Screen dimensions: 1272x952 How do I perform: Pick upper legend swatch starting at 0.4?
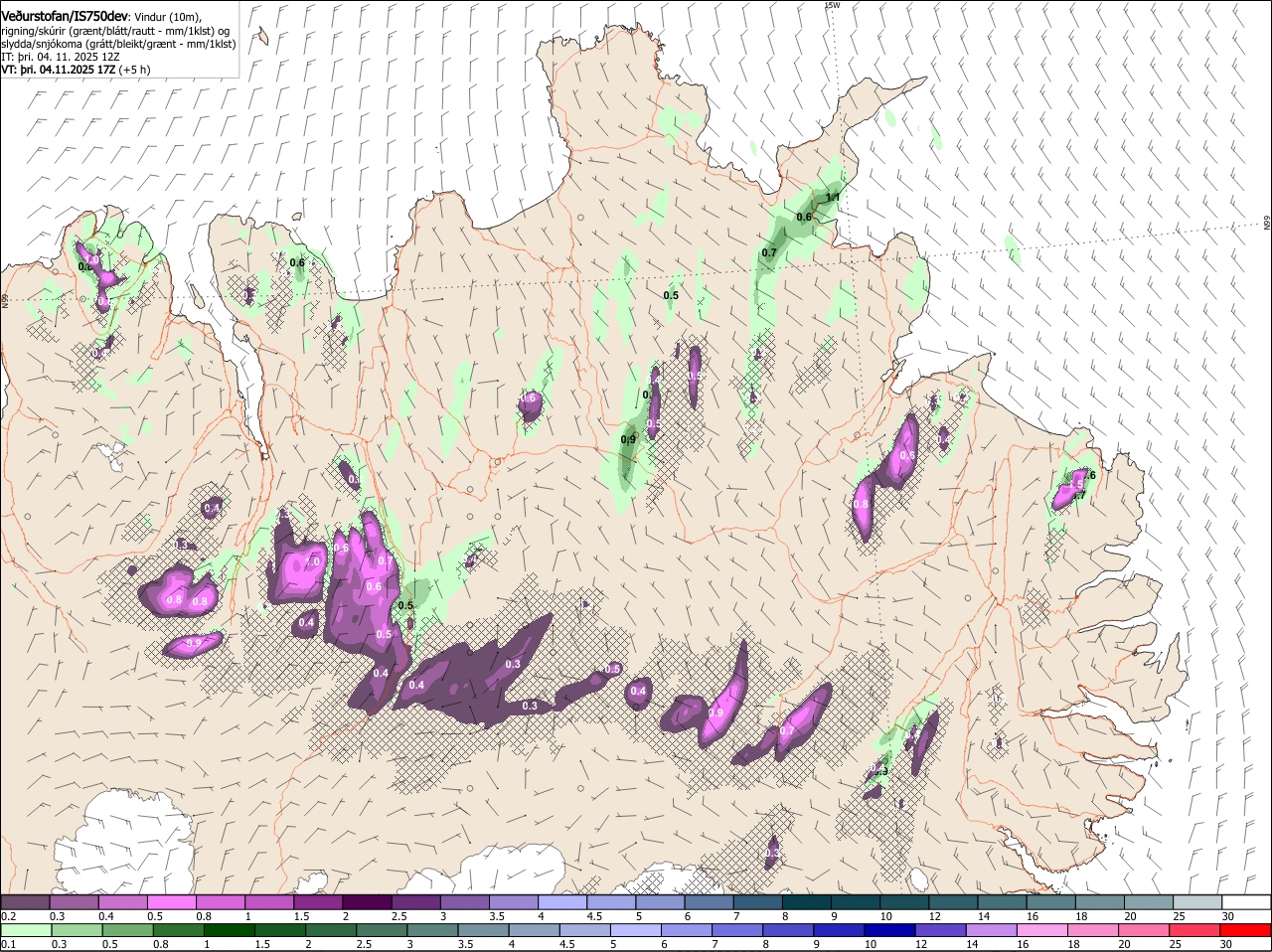point(122,902)
